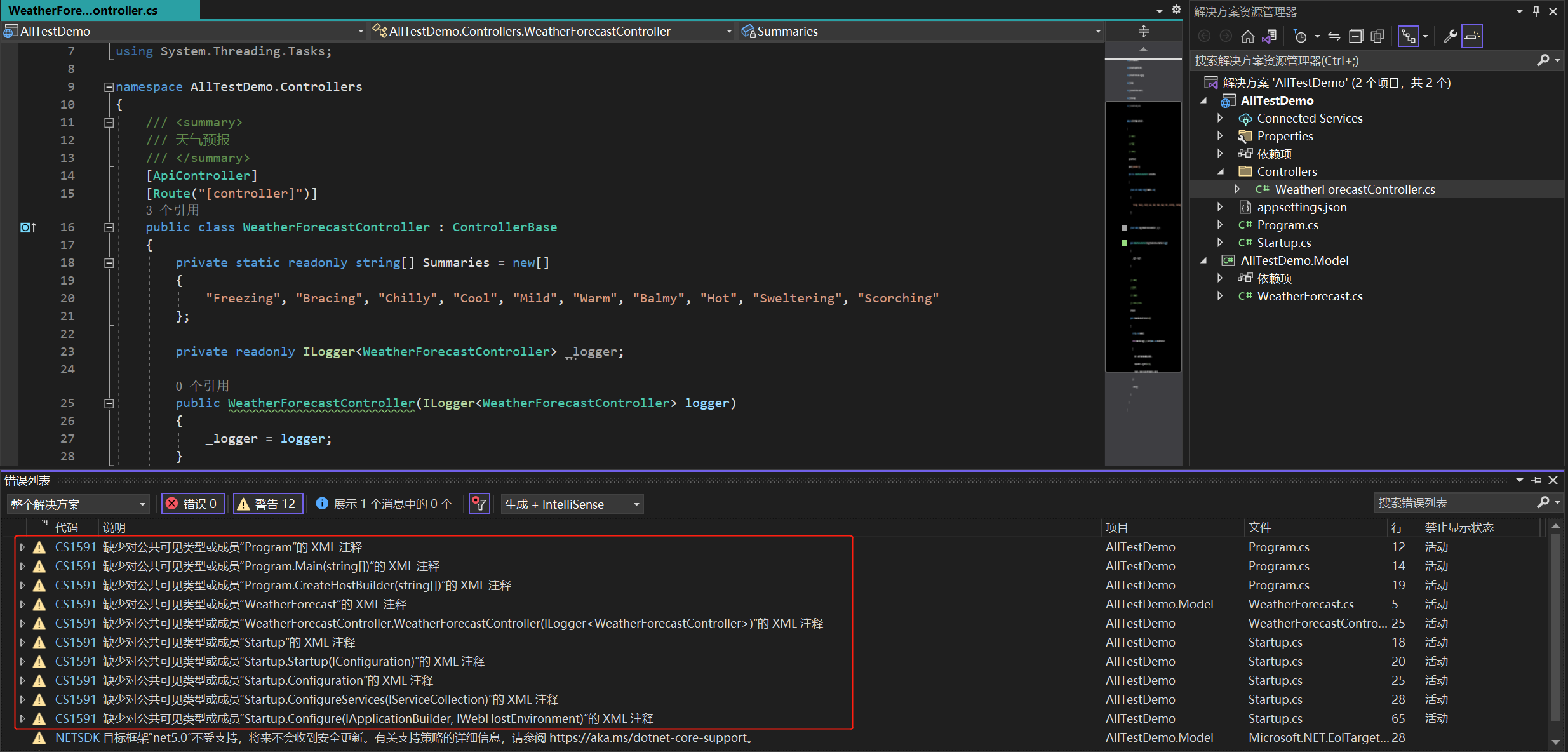Open the scope dropdown showing 整个解决方案
This screenshot has width=1568, height=752.
tap(78, 504)
